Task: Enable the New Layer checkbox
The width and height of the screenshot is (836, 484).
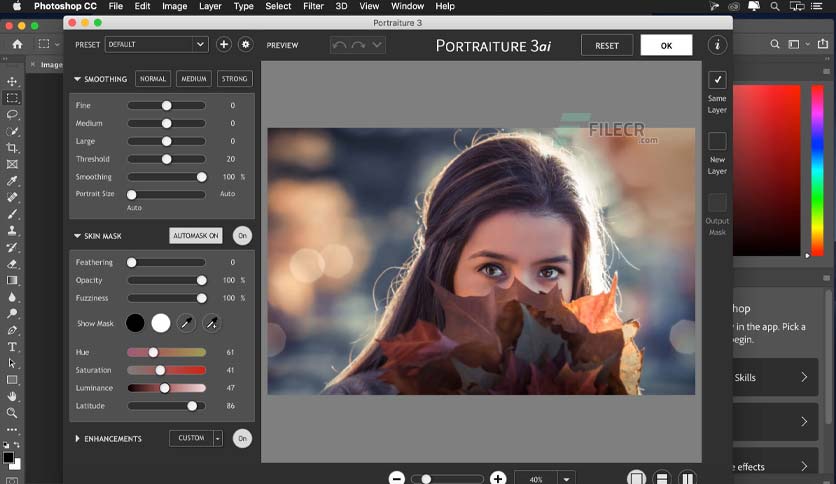Action: 717,141
